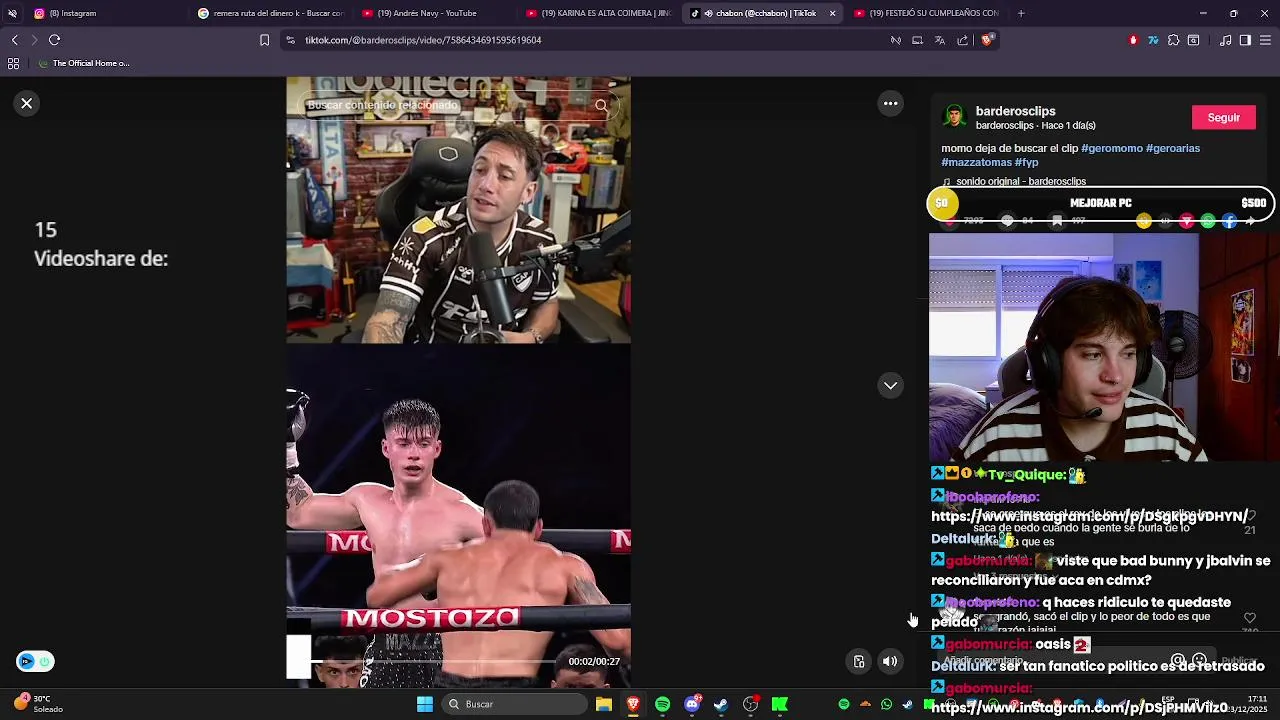
Task: Open Kick app from the taskbar
Action: (780, 704)
